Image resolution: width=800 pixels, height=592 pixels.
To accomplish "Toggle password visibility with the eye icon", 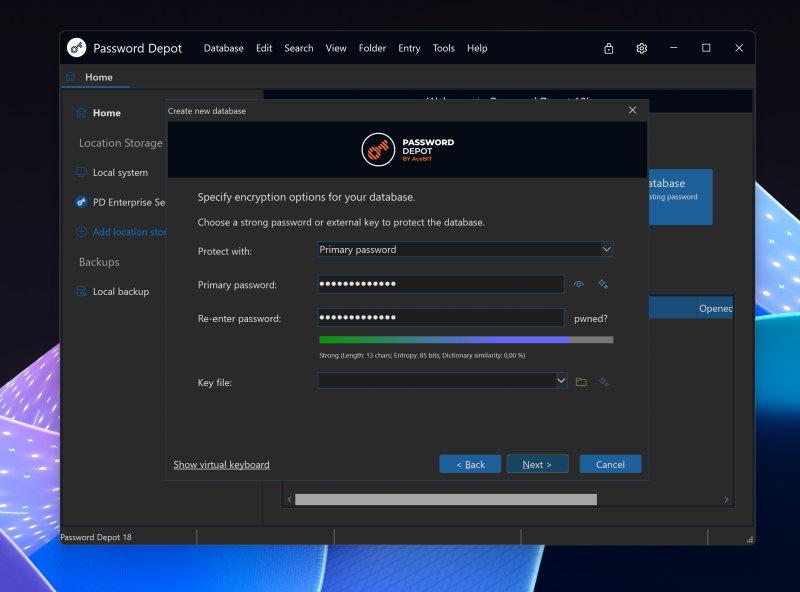I will 579,284.
